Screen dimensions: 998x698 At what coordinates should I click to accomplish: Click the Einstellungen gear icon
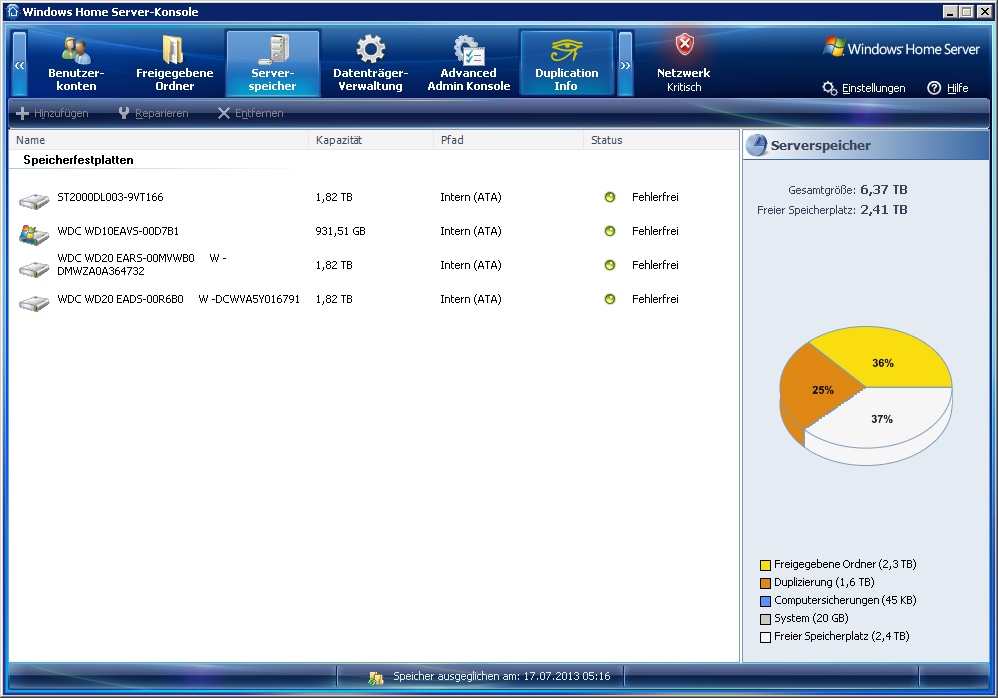829,88
